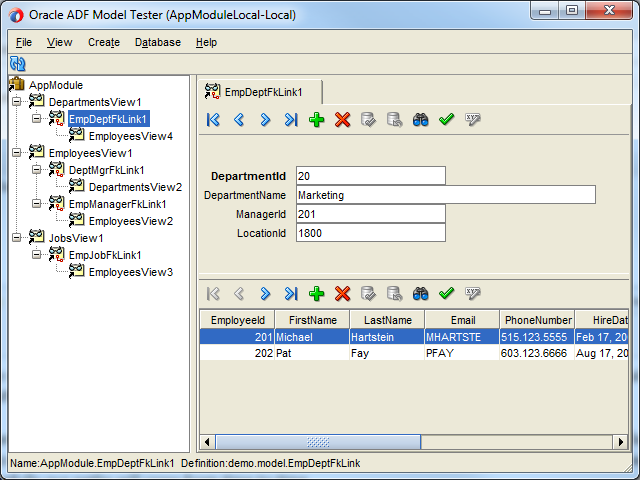Collapse the EmpJobFkLink1 tree node
The width and height of the screenshot is (640, 480).
pos(36,254)
